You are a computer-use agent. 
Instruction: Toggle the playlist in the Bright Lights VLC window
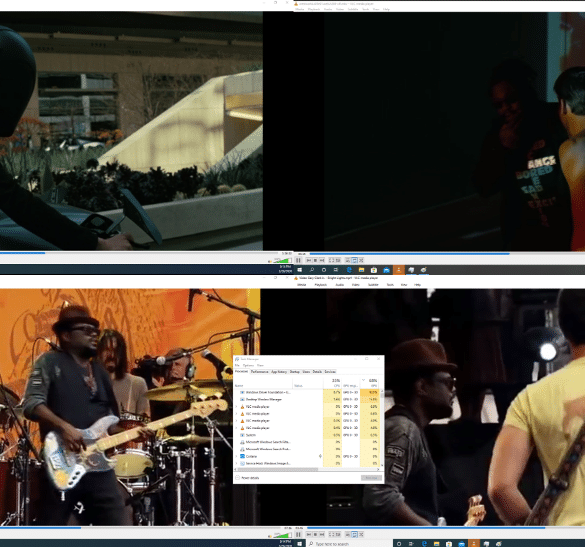click(348, 535)
